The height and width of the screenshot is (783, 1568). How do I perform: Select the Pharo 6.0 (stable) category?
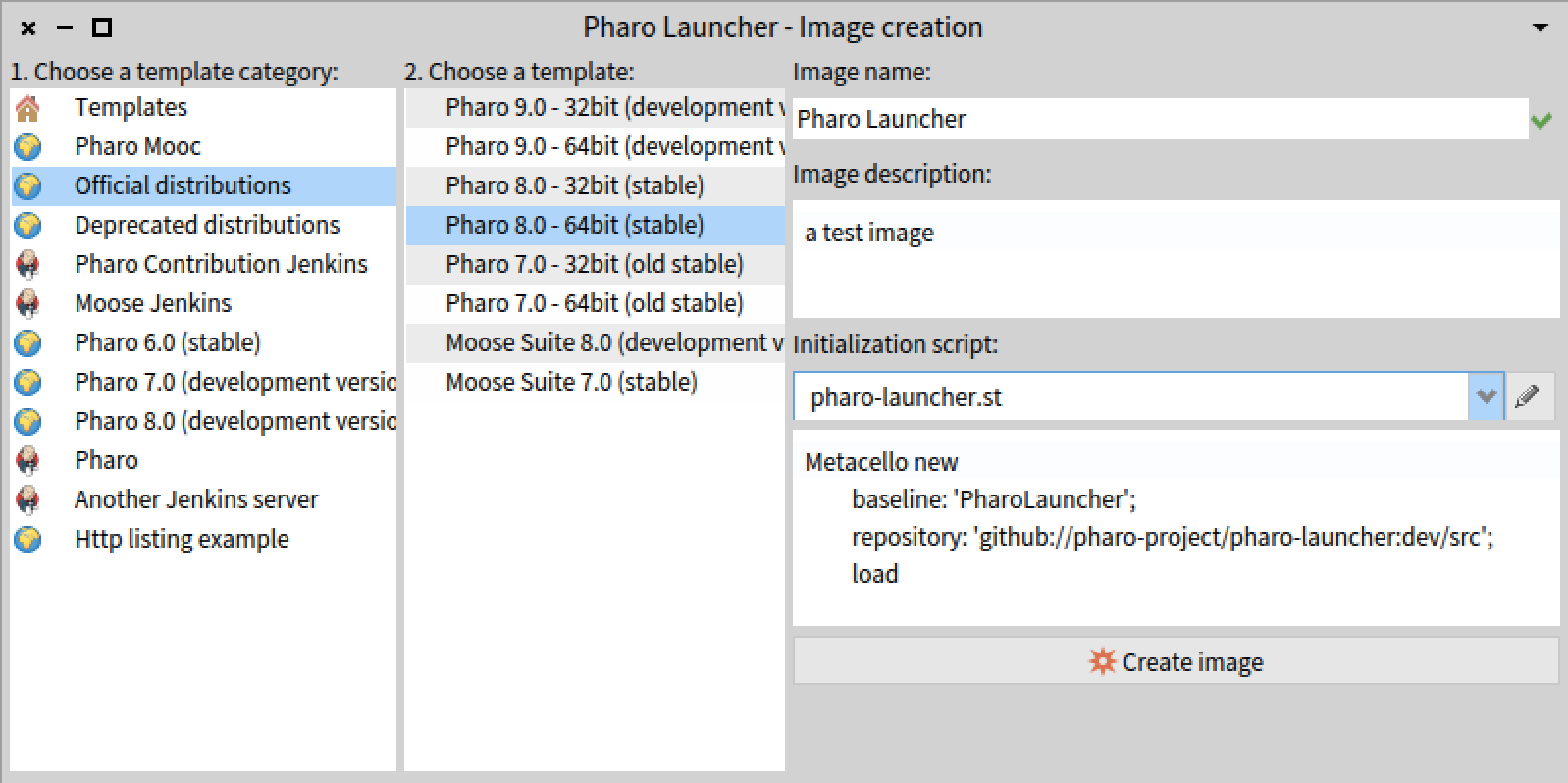pyautogui.click(x=203, y=343)
